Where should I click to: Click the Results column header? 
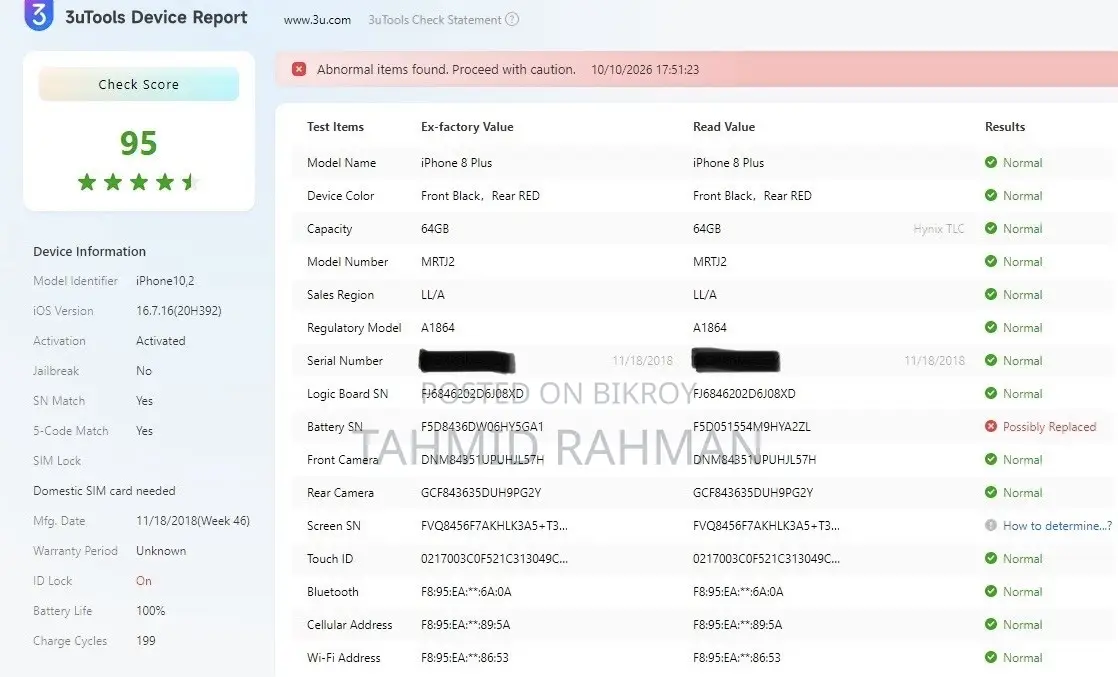[x=1005, y=126]
